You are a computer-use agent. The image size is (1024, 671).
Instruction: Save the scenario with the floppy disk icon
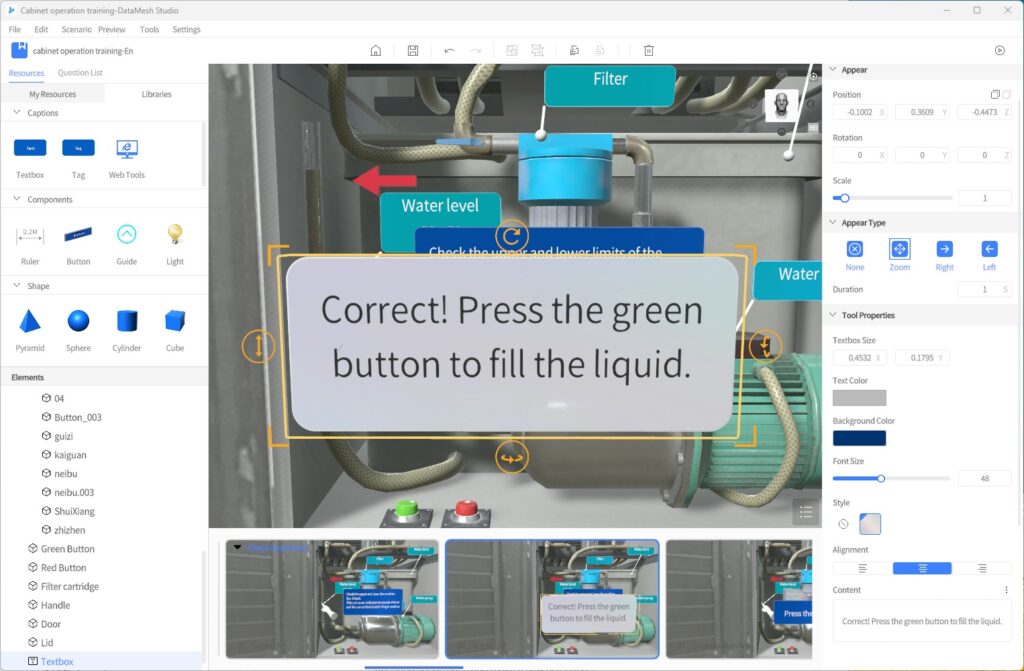point(413,50)
